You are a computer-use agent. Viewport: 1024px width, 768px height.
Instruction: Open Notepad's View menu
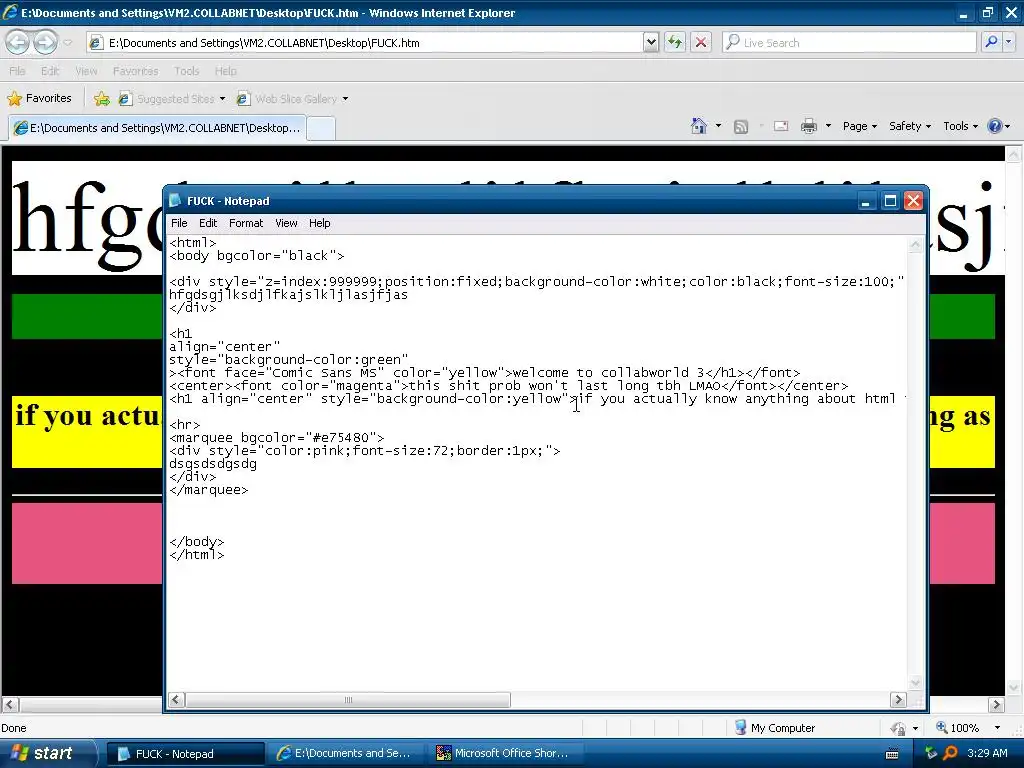(286, 223)
